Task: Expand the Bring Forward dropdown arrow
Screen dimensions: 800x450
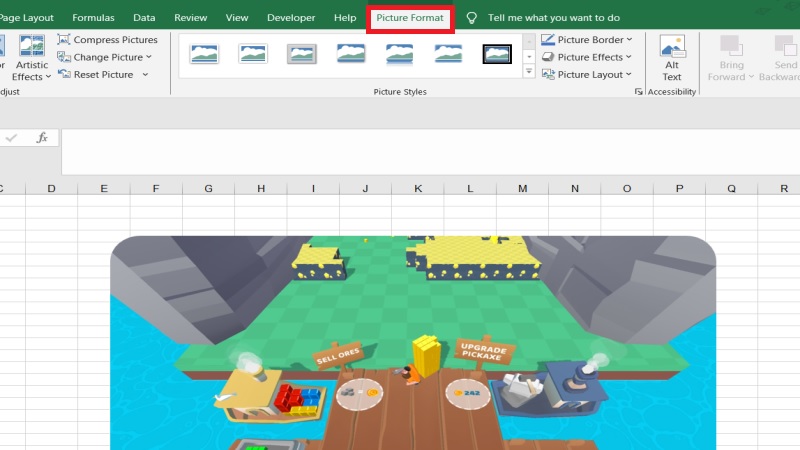Action: pyautogui.click(x=751, y=77)
